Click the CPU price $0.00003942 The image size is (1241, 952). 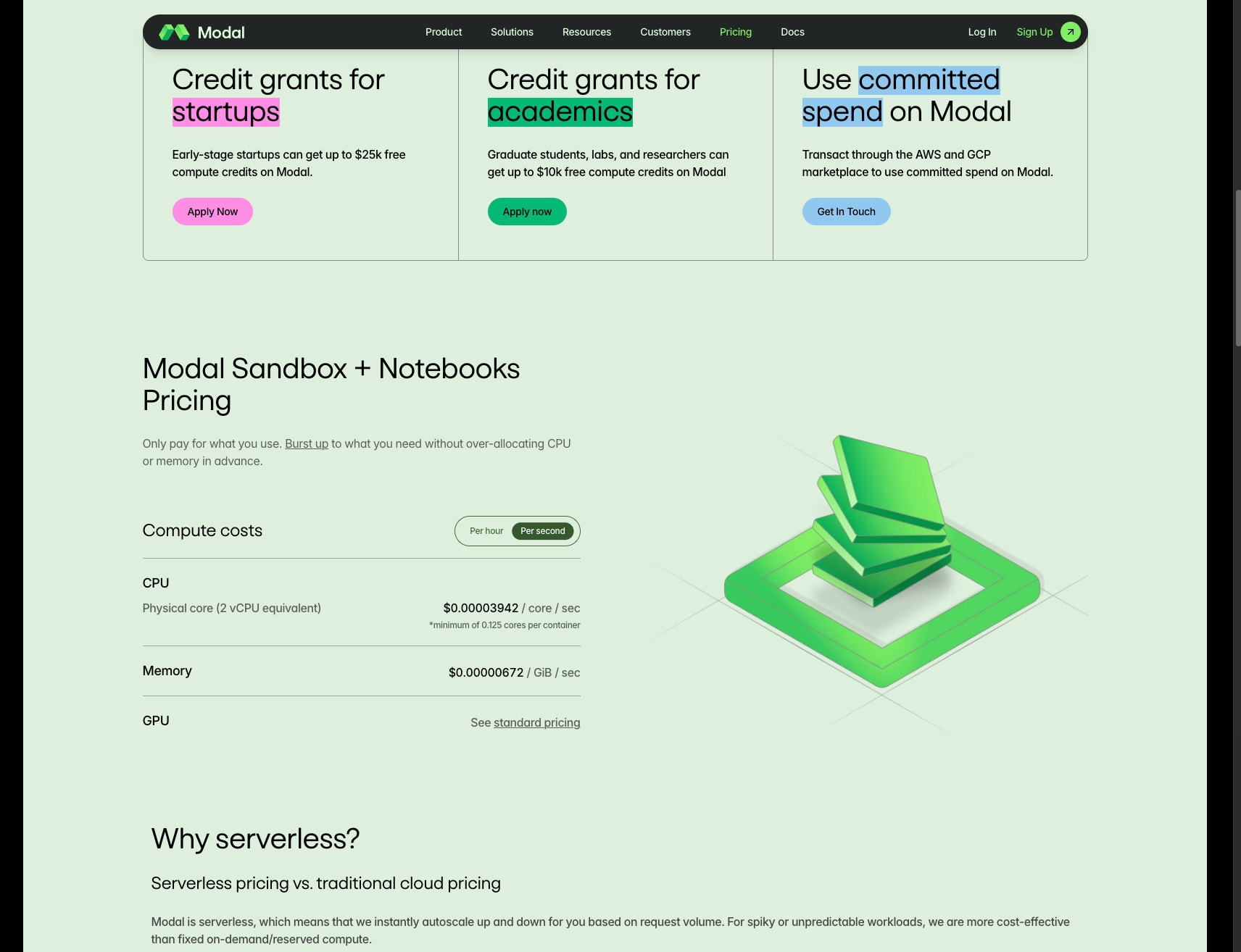pyautogui.click(x=481, y=608)
